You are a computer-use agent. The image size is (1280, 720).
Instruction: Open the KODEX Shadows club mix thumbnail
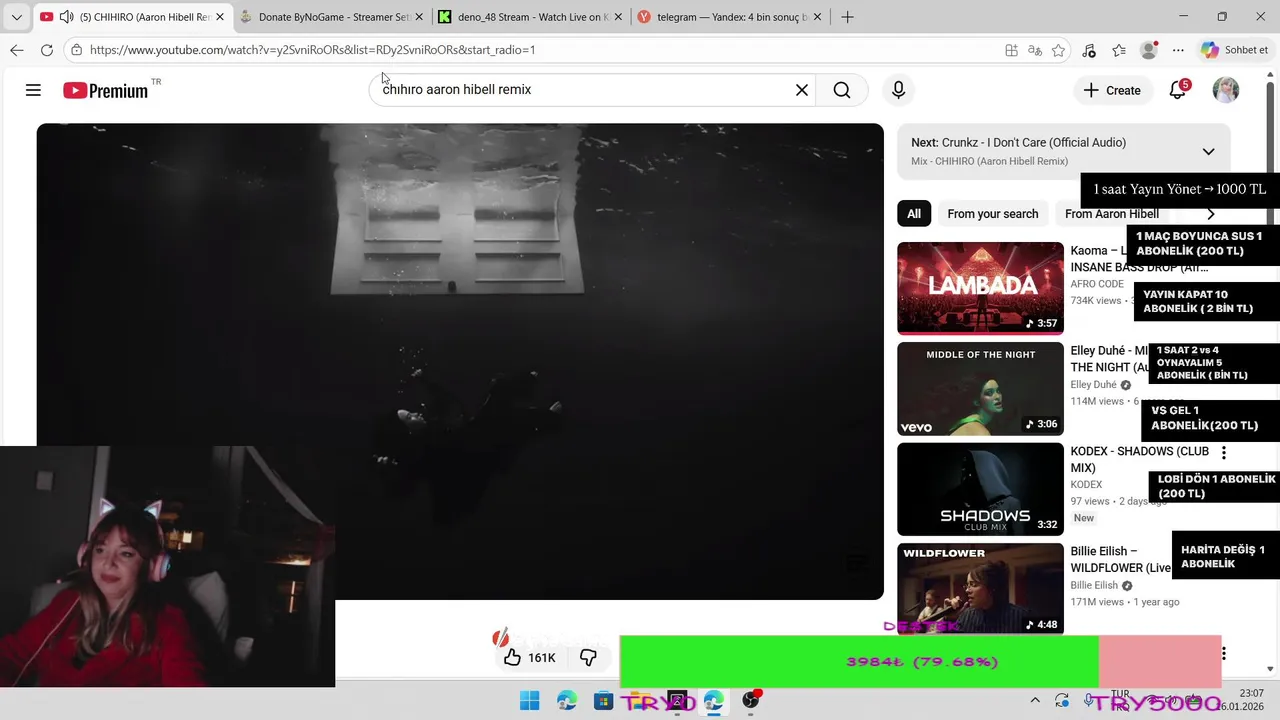(x=980, y=489)
